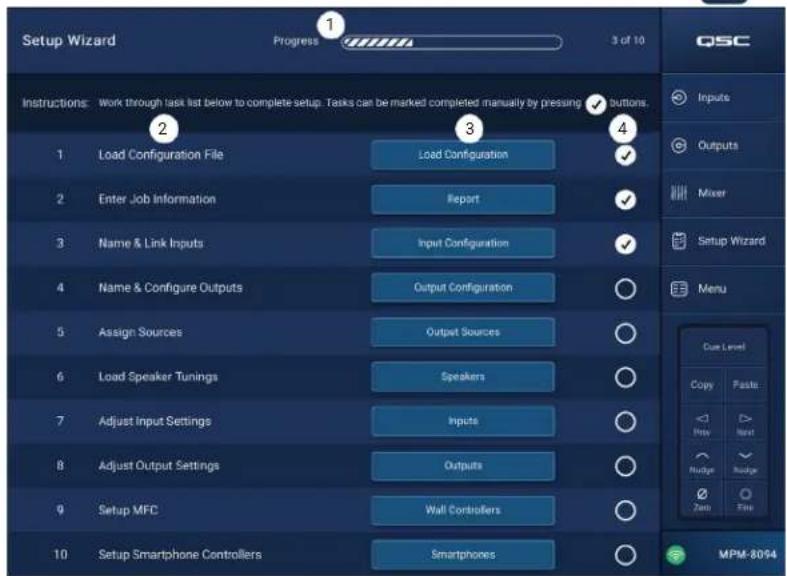This screenshot has height=576, width=787.
Task: Click the Copy button
Action: click(702, 385)
